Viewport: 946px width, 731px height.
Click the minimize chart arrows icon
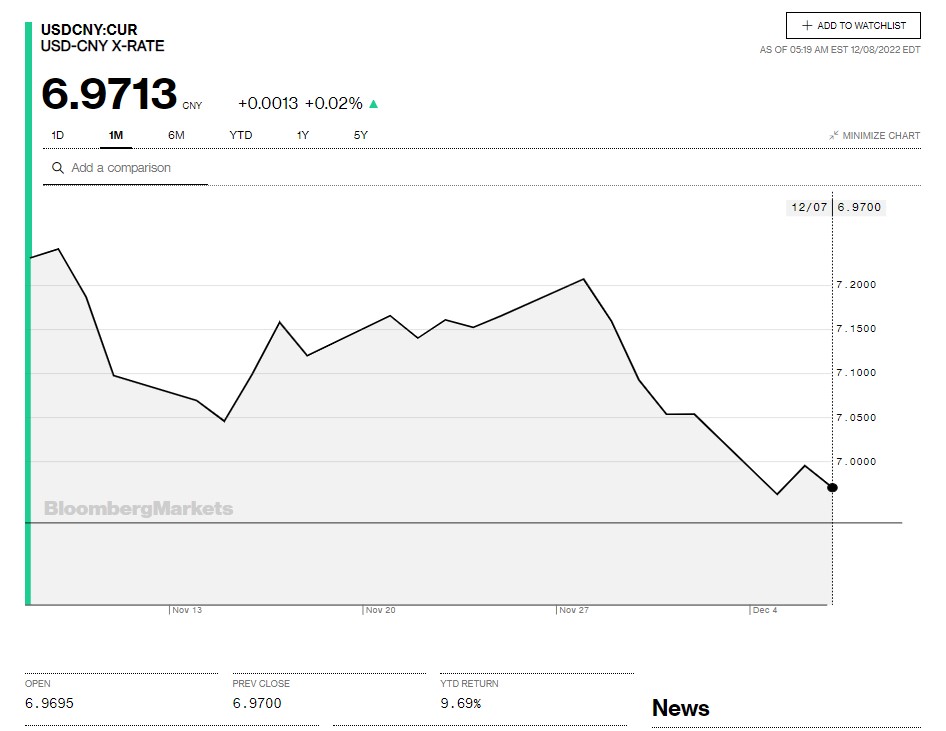[833, 135]
